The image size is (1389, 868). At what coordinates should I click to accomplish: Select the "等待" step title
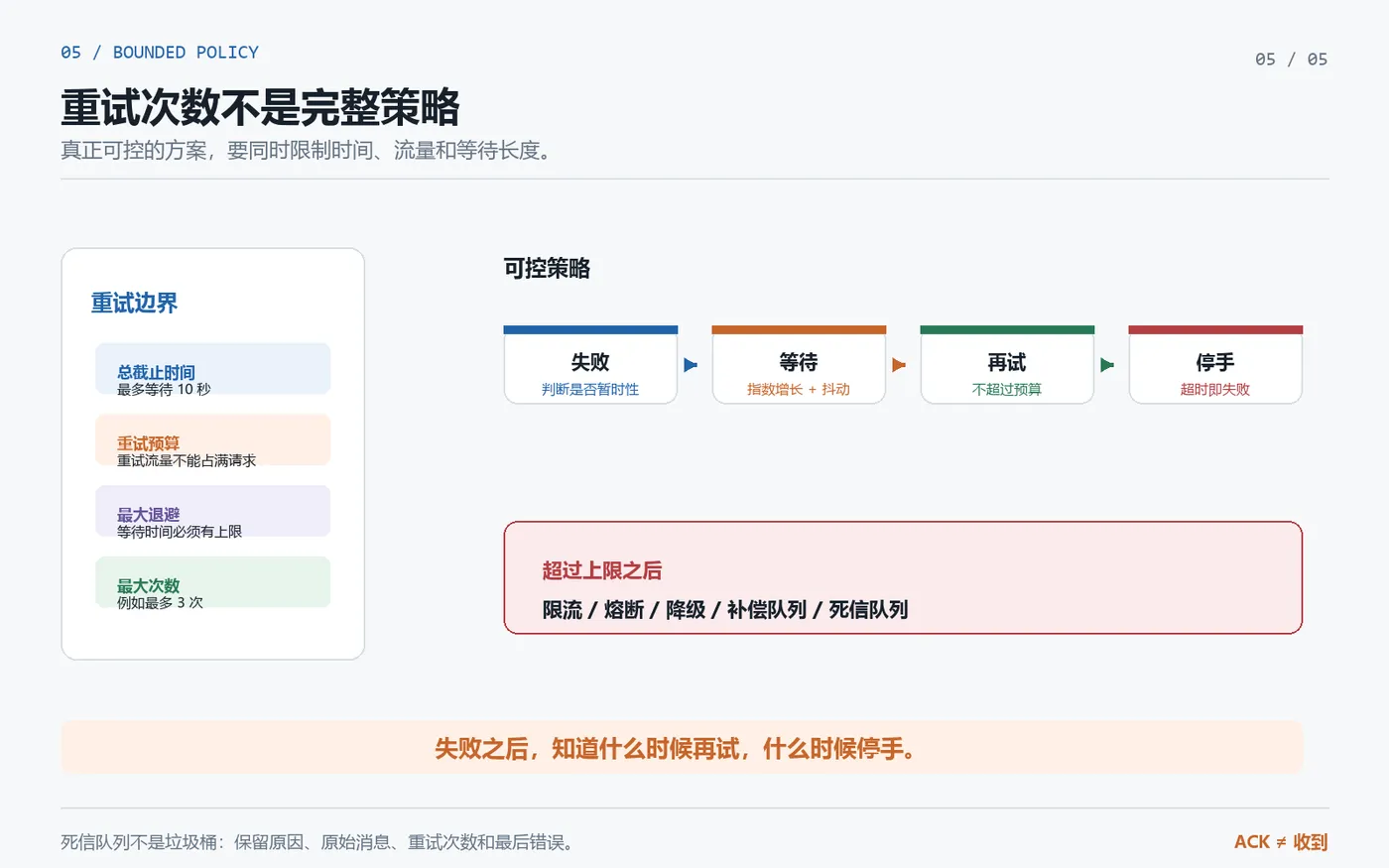(799, 362)
